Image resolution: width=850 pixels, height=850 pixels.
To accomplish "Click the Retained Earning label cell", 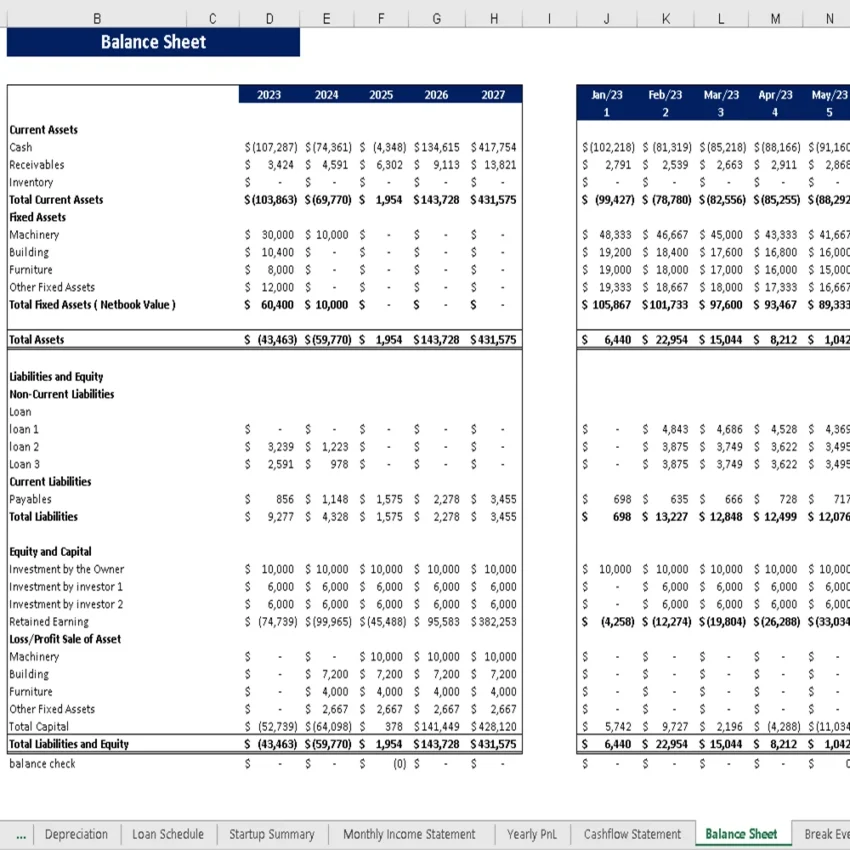I will tap(47, 621).
